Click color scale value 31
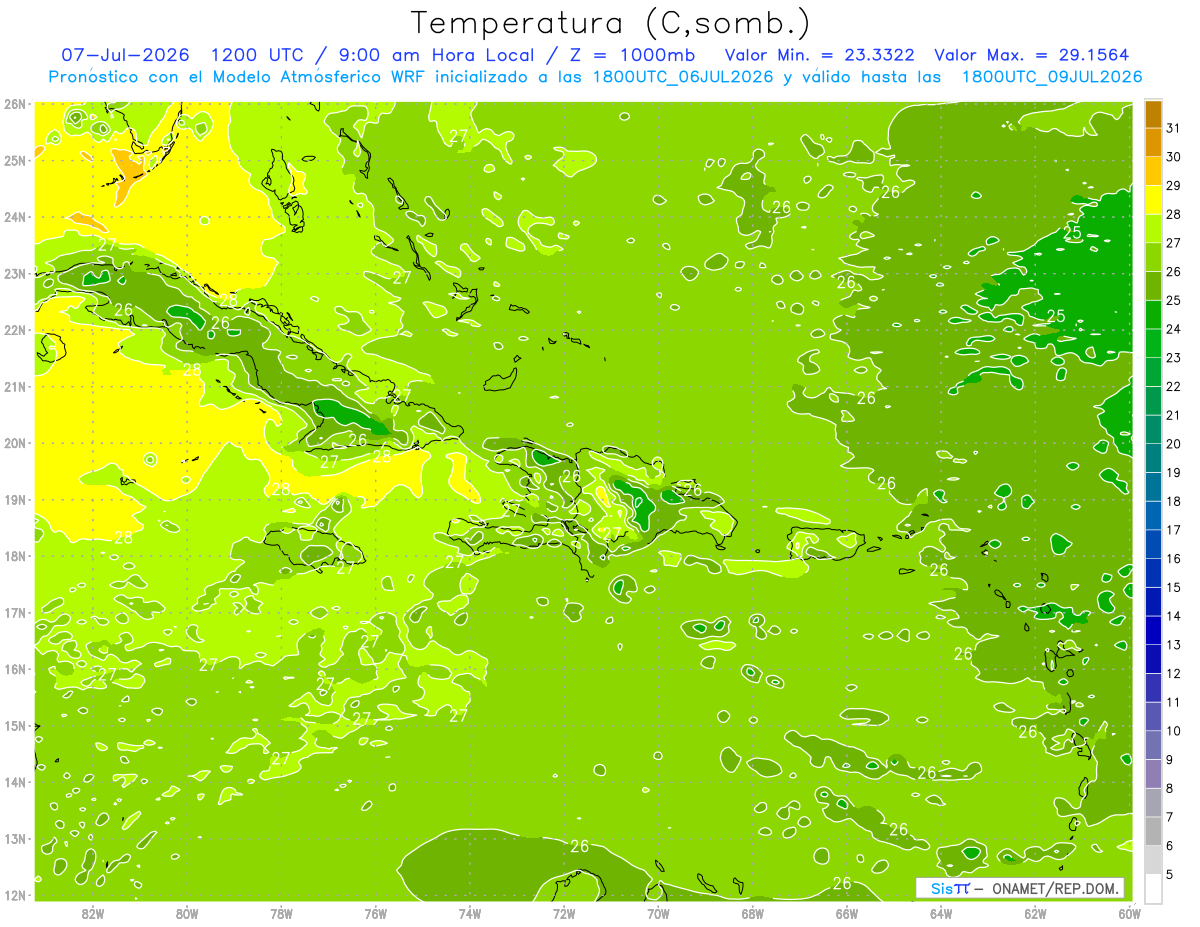Image resolution: width=1200 pixels, height=927 pixels. pos(1174,128)
